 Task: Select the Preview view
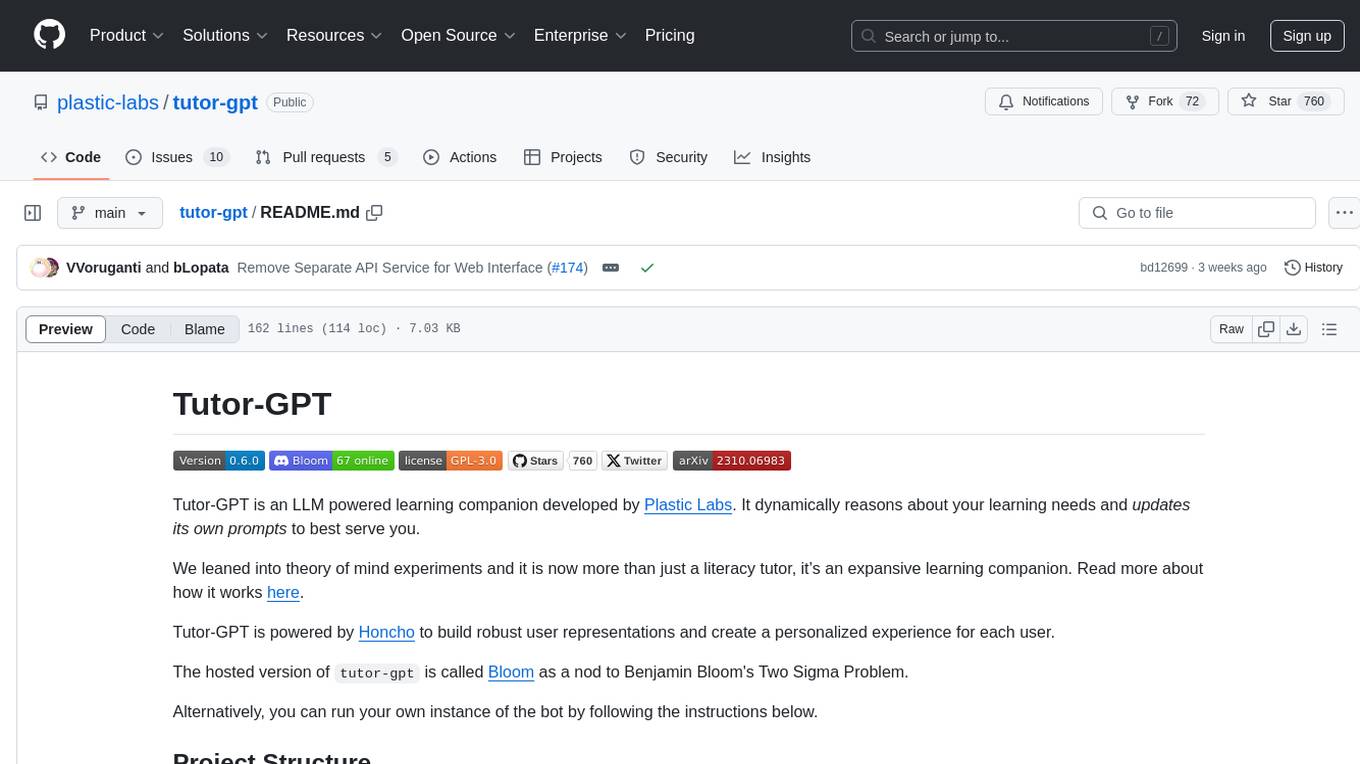(x=66, y=329)
